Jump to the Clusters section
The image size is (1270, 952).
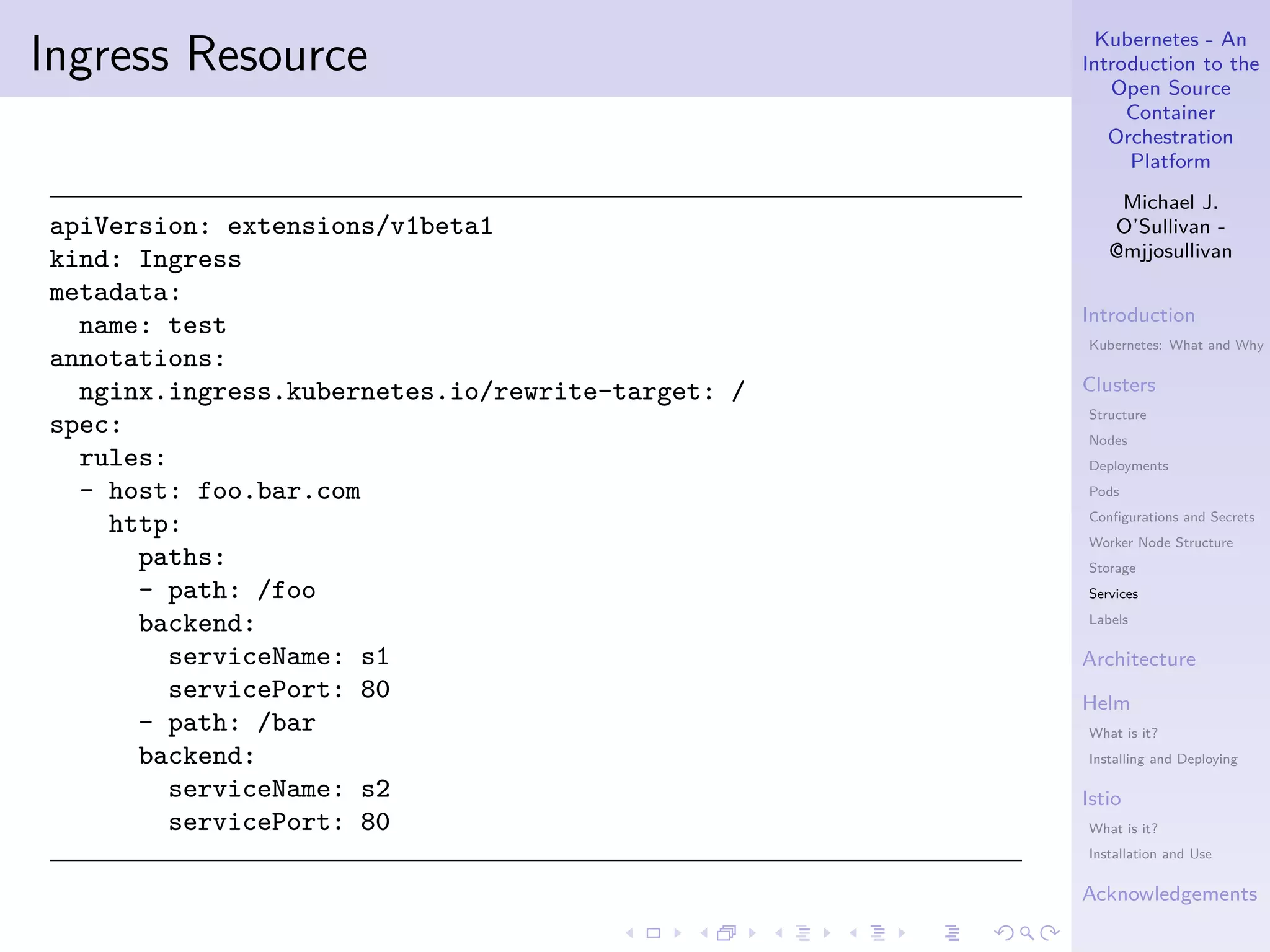[1119, 384]
